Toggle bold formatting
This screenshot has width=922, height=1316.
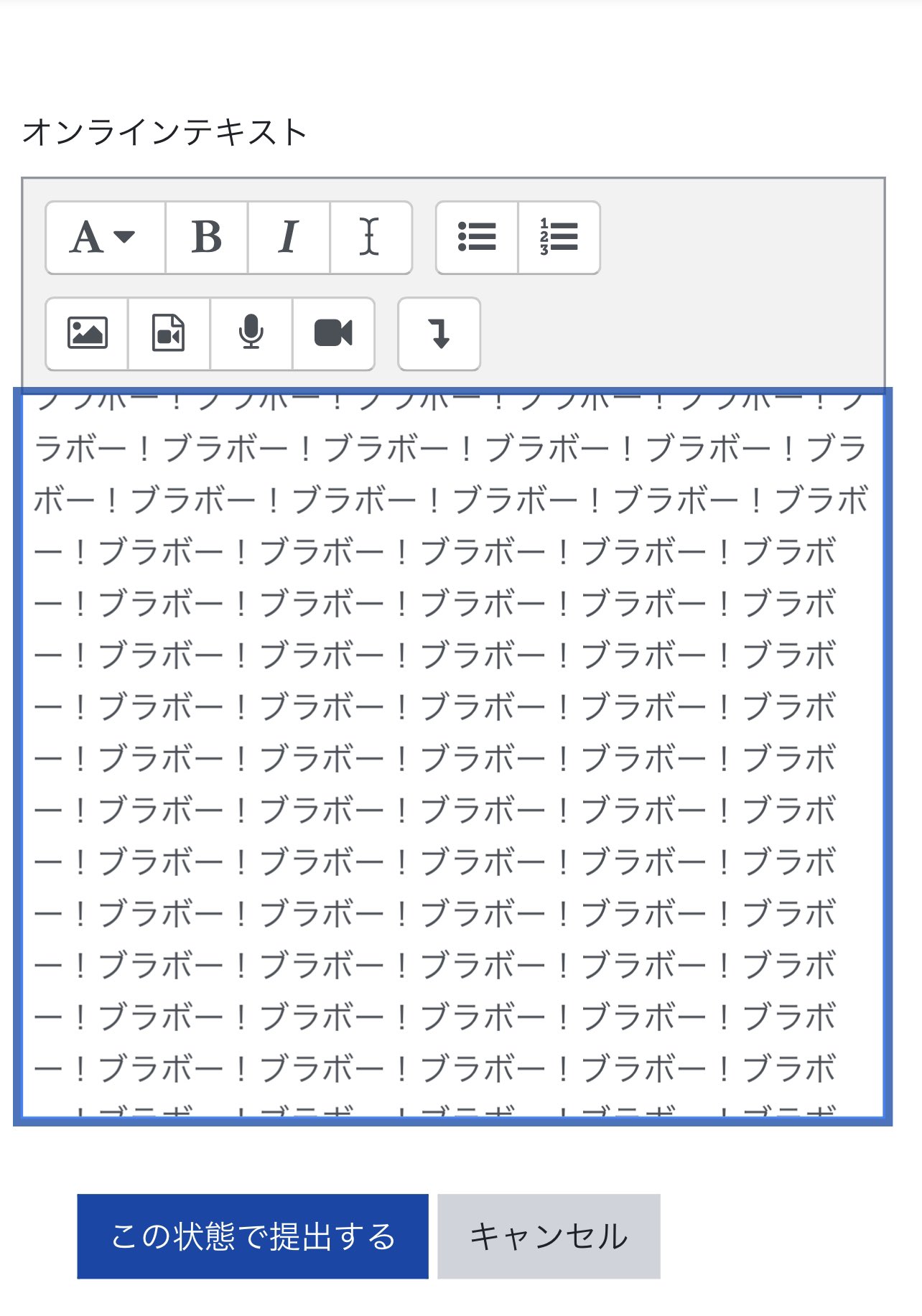(207, 238)
